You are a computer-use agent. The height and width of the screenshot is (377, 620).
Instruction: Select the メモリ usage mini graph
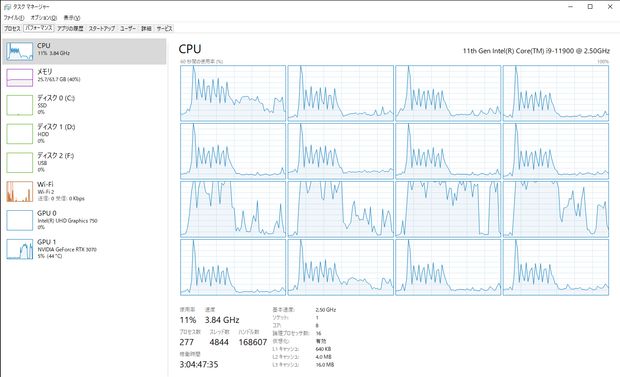(x=19, y=78)
